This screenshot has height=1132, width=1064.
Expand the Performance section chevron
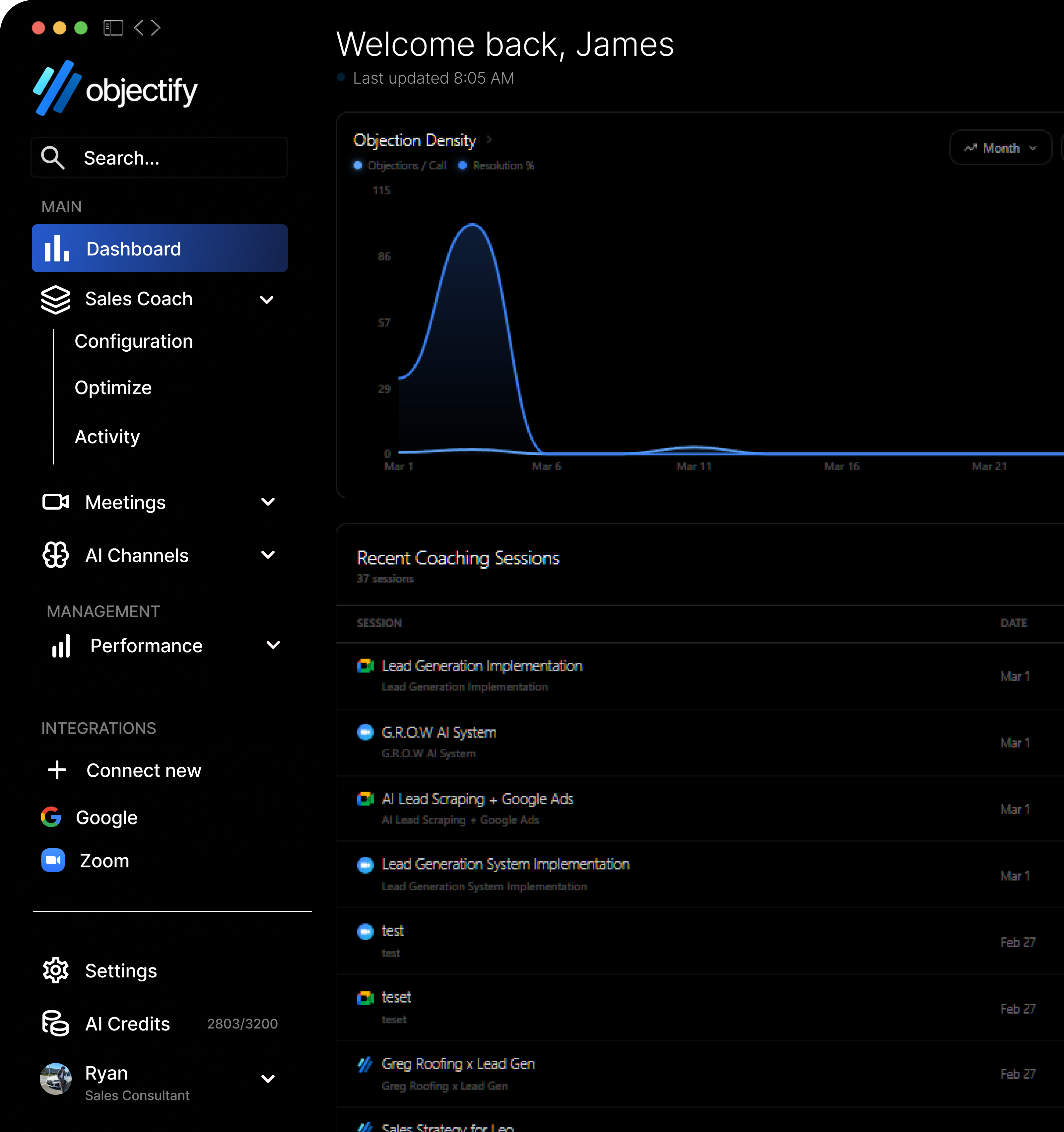273,645
